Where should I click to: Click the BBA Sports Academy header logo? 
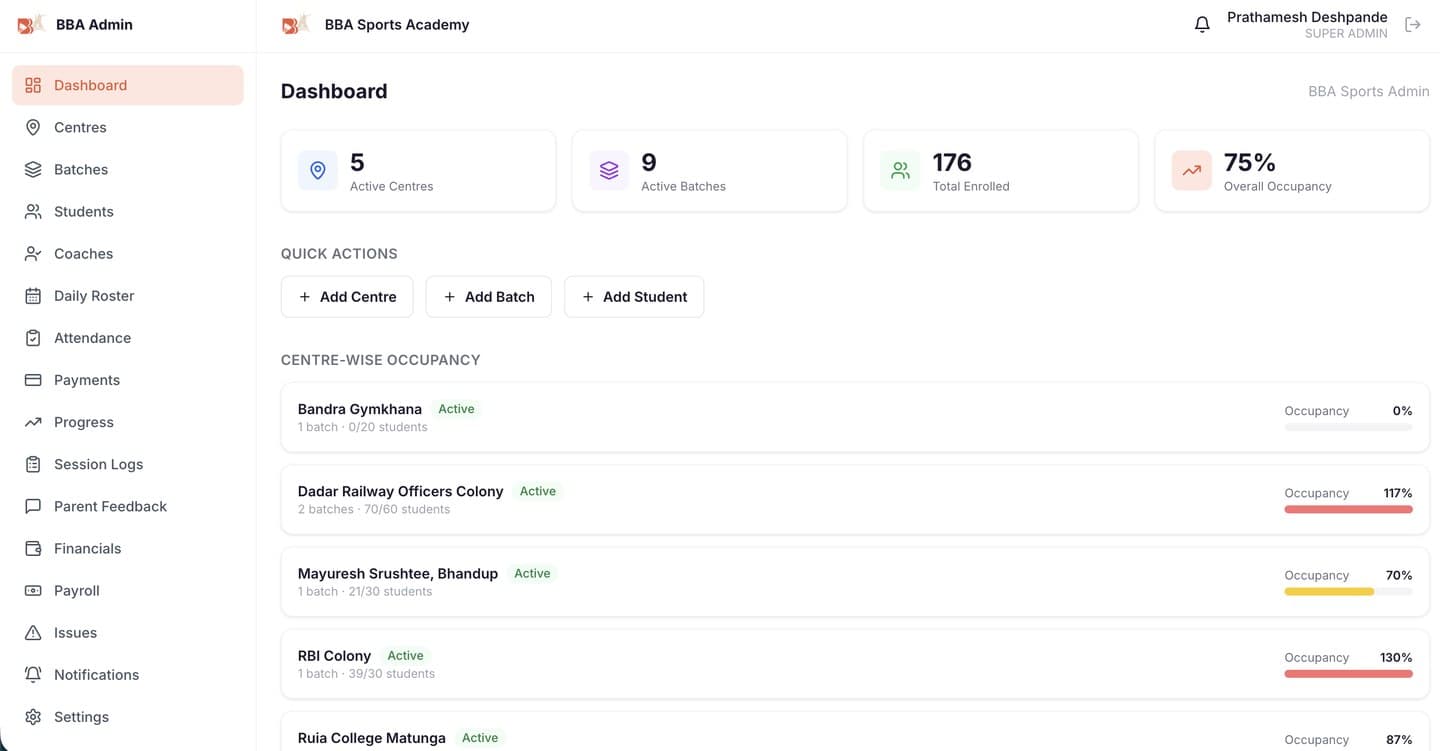(296, 24)
